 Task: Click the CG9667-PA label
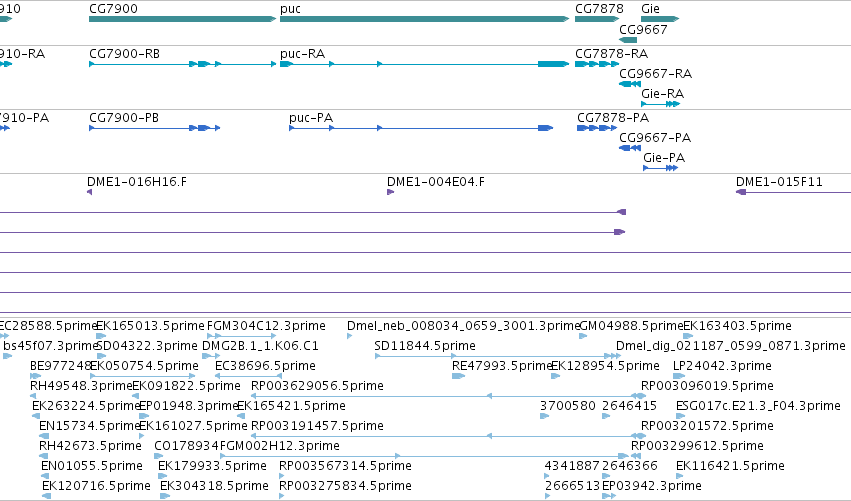pos(655,138)
